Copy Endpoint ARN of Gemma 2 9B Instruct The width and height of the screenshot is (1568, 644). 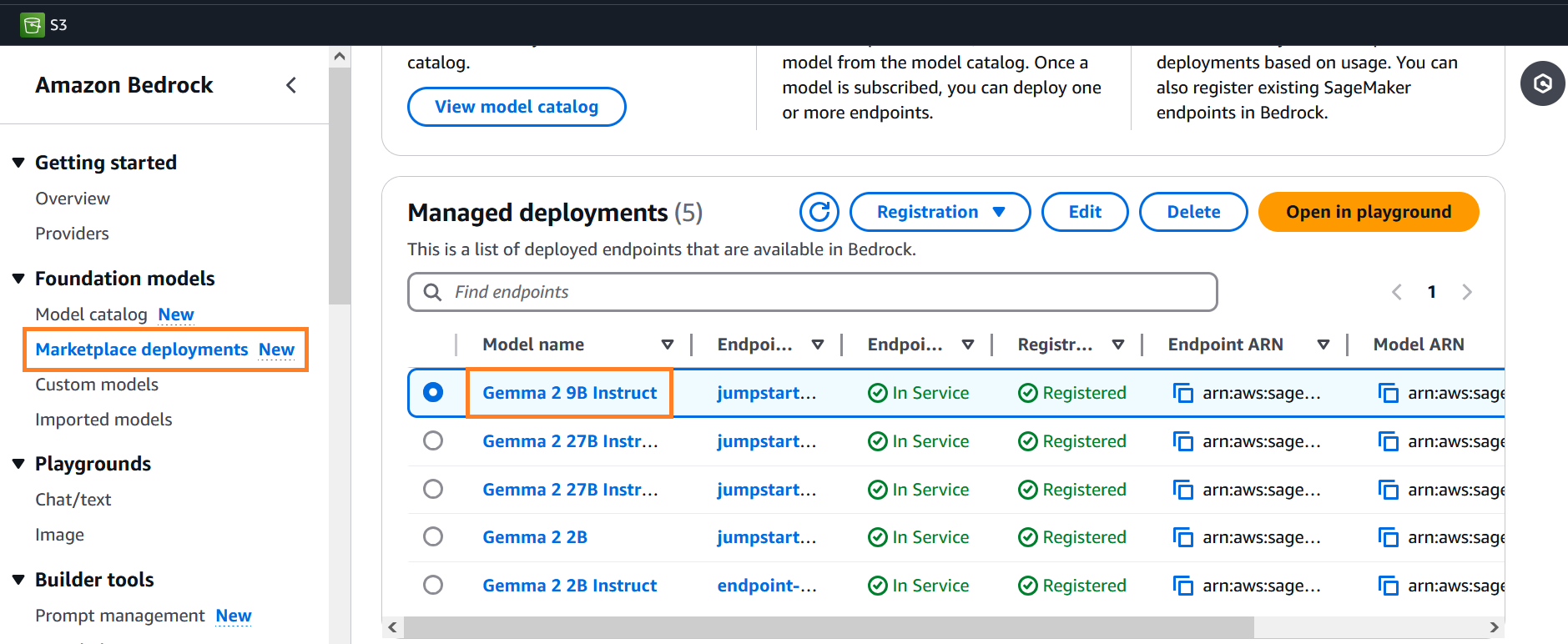(x=1182, y=393)
